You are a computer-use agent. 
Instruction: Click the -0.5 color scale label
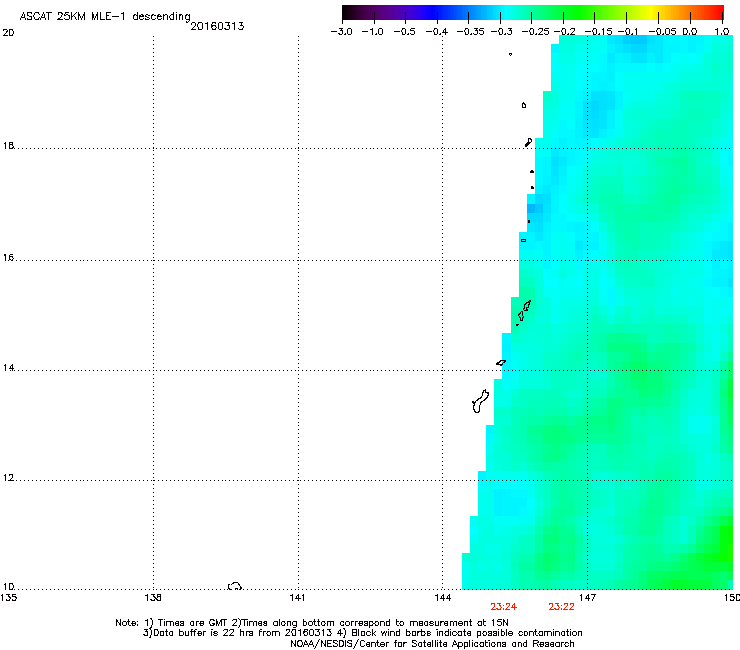pyautogui.click(x=404, y=32)
